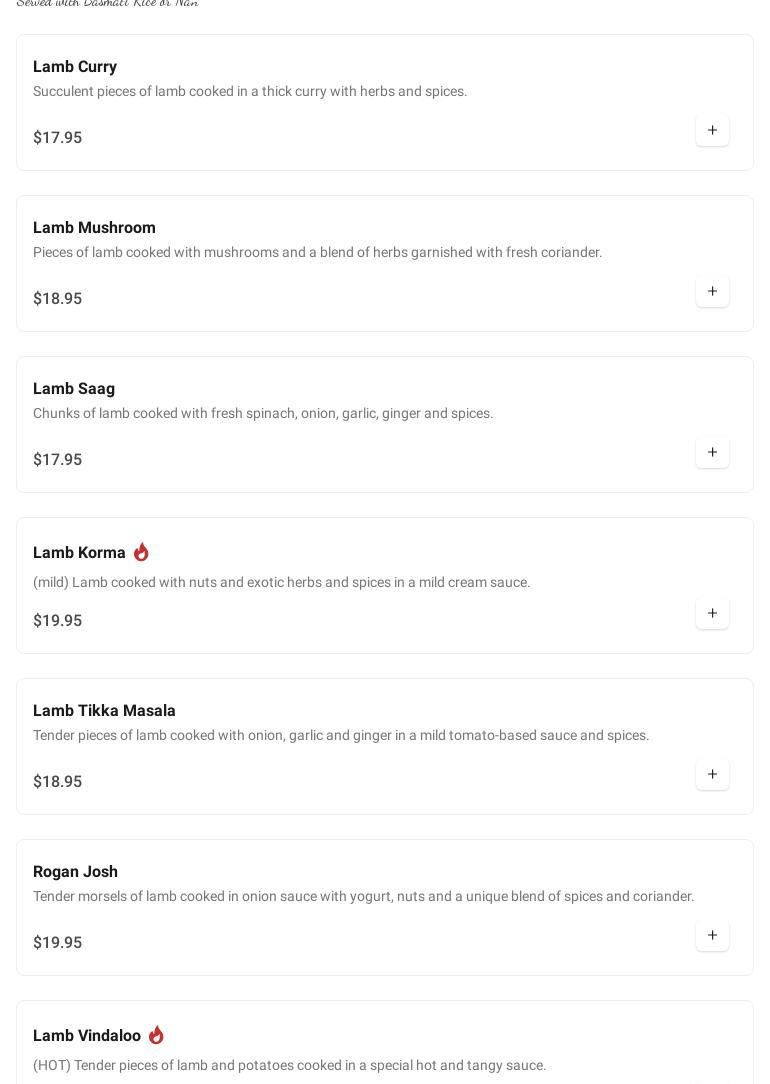
Task: Open the Rogan Josh title
Action: click(x=75, y=872)
